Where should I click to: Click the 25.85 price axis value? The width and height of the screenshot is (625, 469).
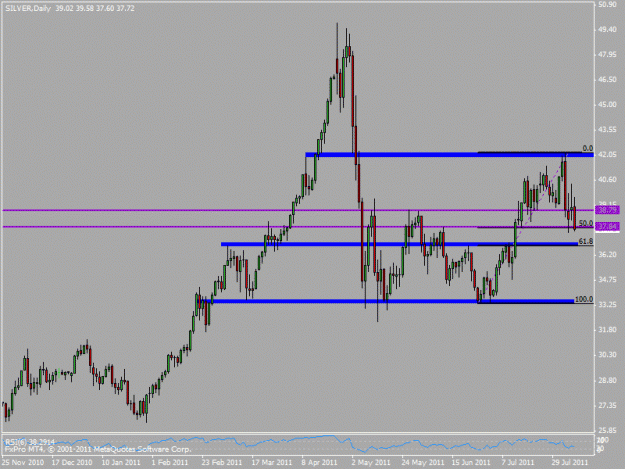(607, 430)
